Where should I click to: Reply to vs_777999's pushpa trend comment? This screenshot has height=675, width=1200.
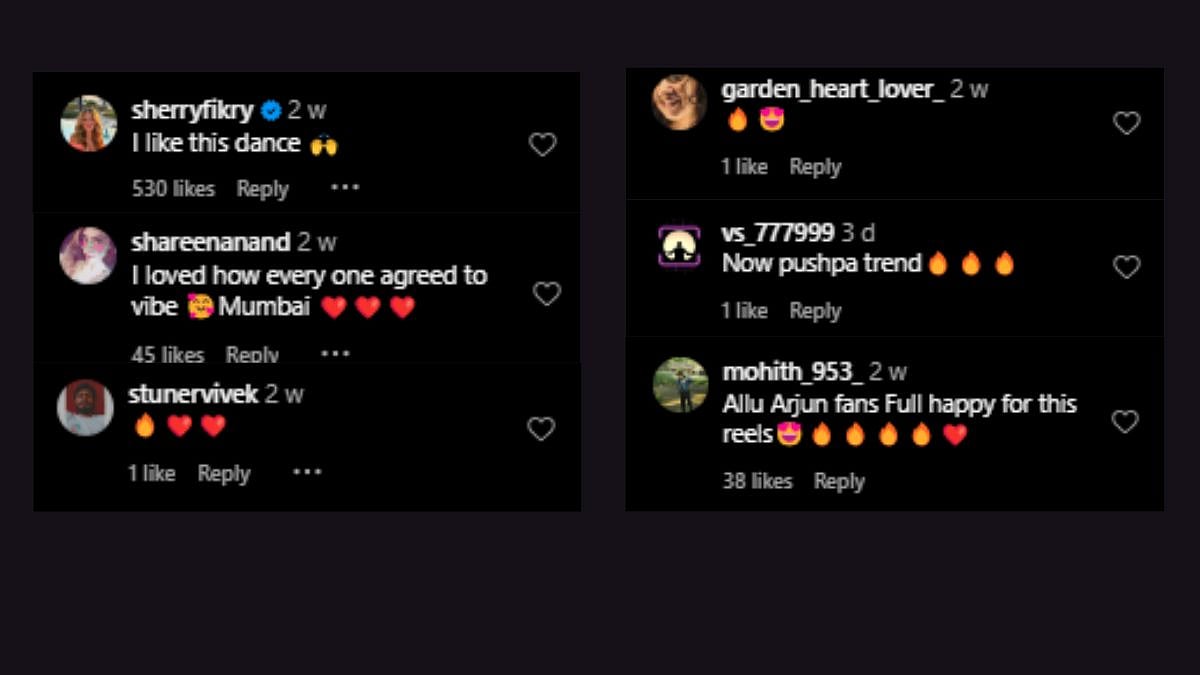click(x=815, y=311)
